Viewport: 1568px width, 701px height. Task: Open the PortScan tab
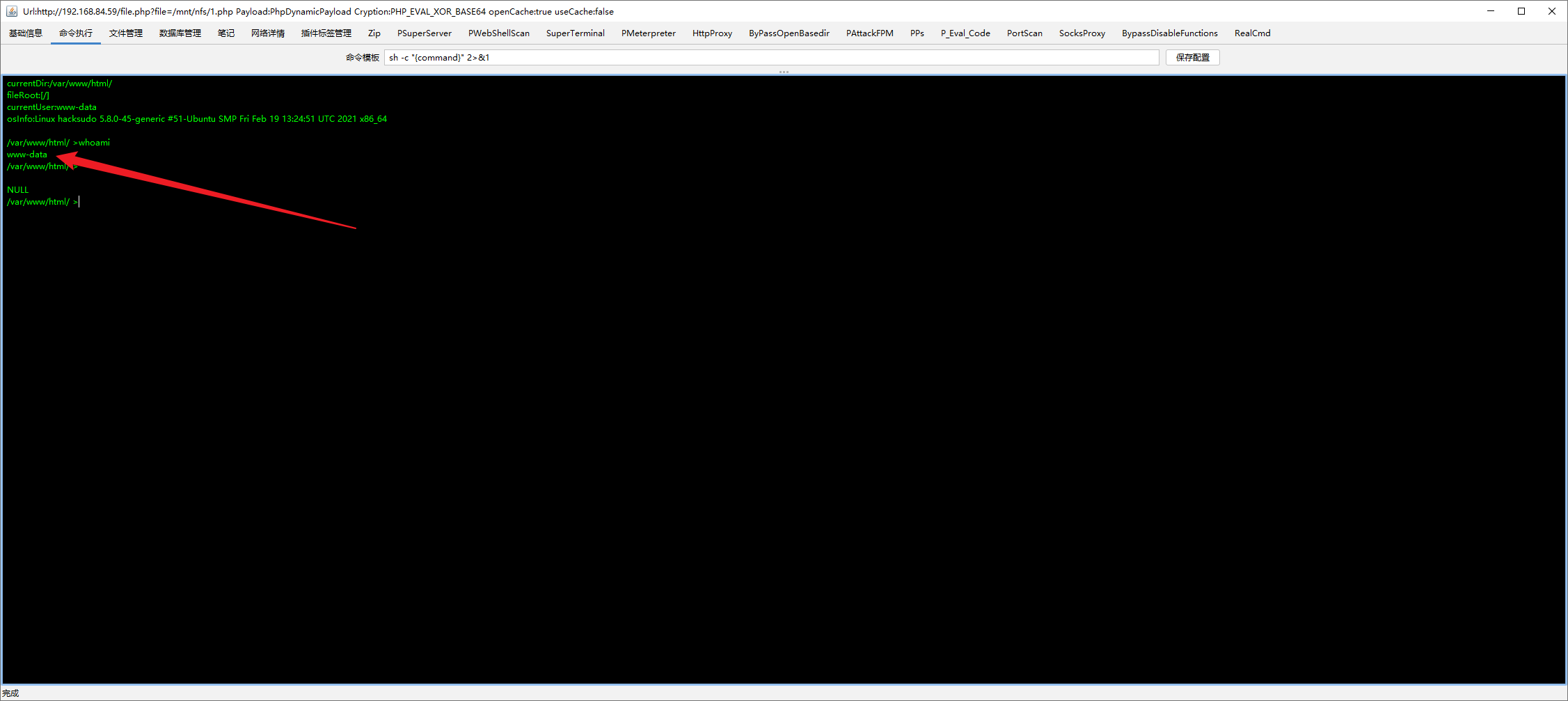(1024, 33)
